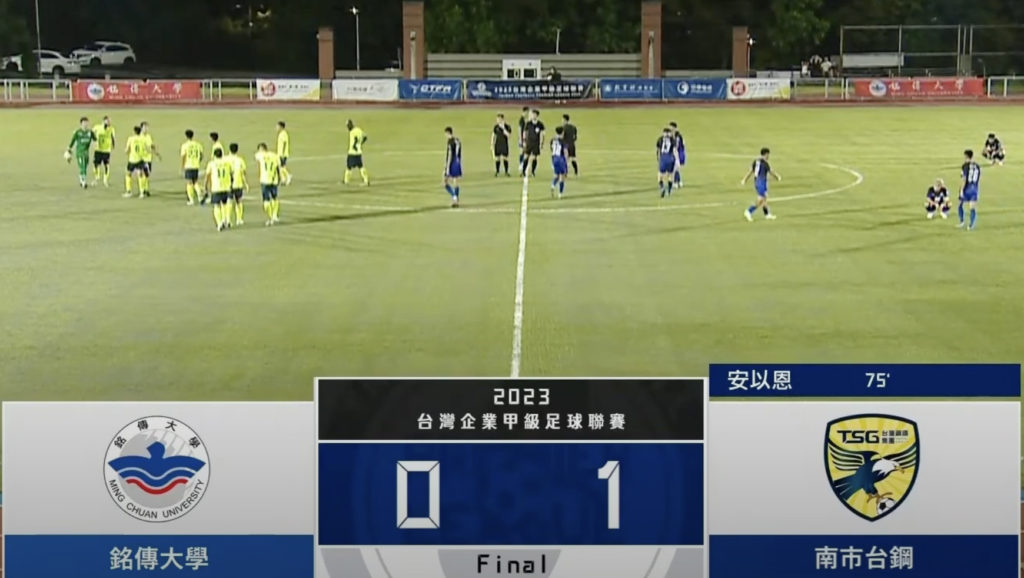Click the 75' goal minute marker
Viewport: 1024px width, 578px height.
pyautogui.click(x=878, y=380)
